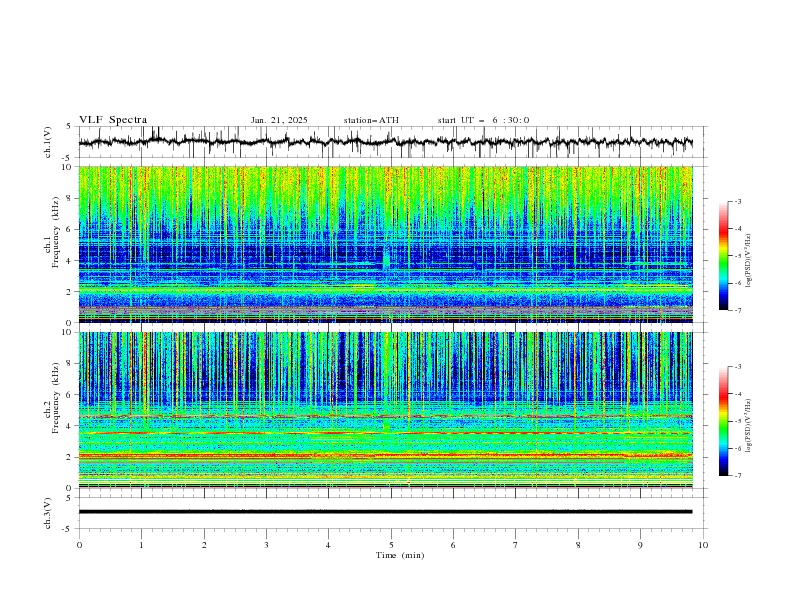Click the ch.2 color bar log(PSD) label
This screenshot has width=792, height=612.
point(749,425)
